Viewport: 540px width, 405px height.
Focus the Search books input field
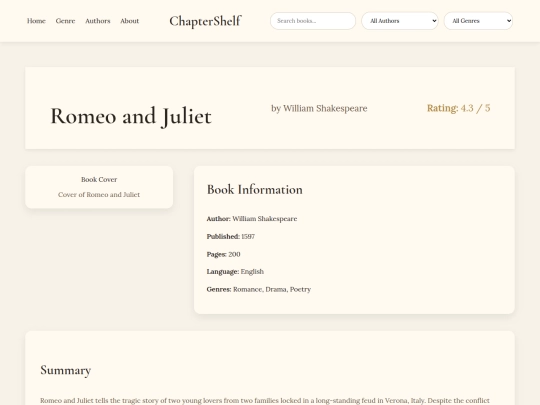(313, 21)
